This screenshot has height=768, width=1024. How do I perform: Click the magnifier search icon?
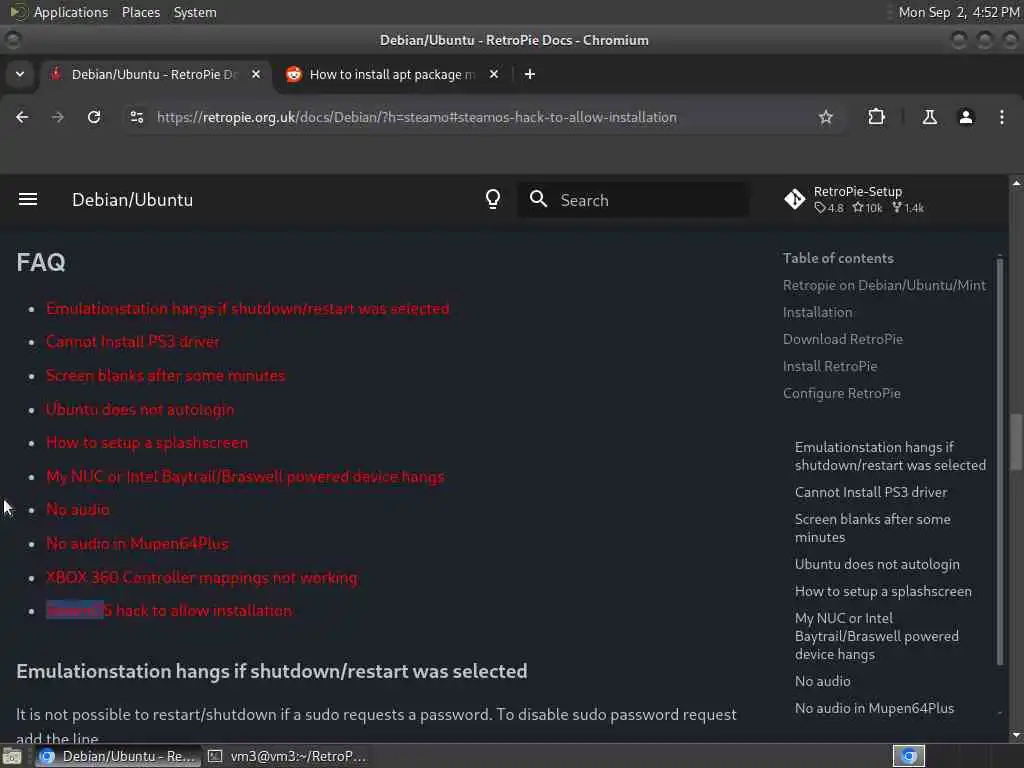point(538,199)
